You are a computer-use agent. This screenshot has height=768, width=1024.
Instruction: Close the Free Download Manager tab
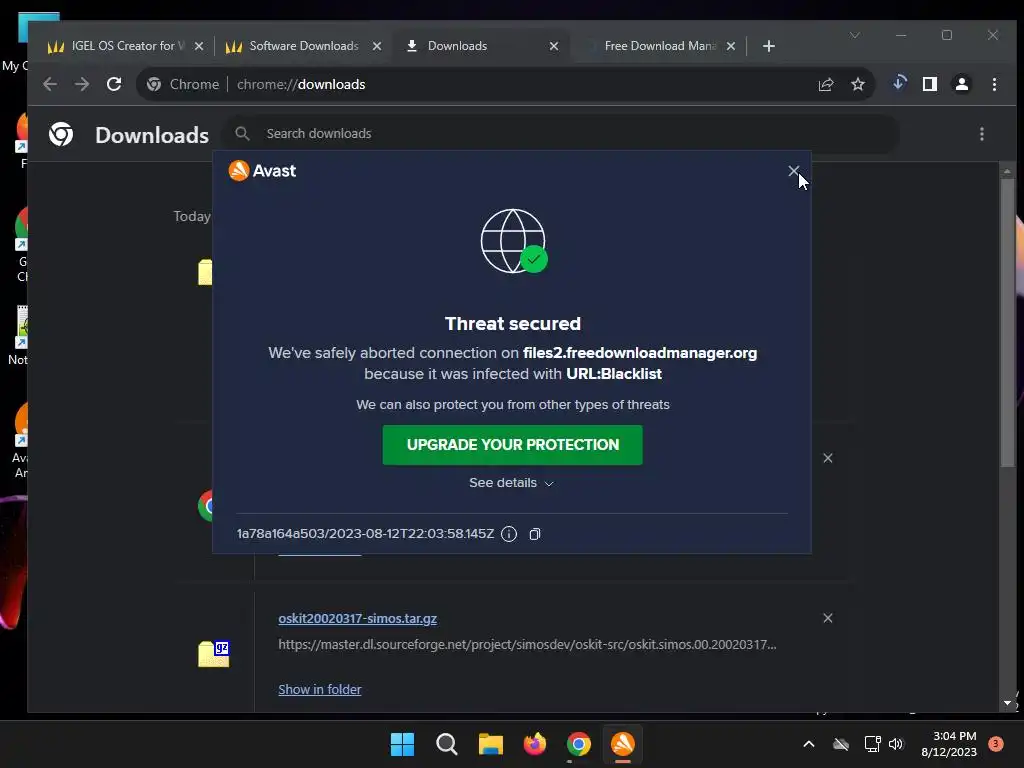731,46
